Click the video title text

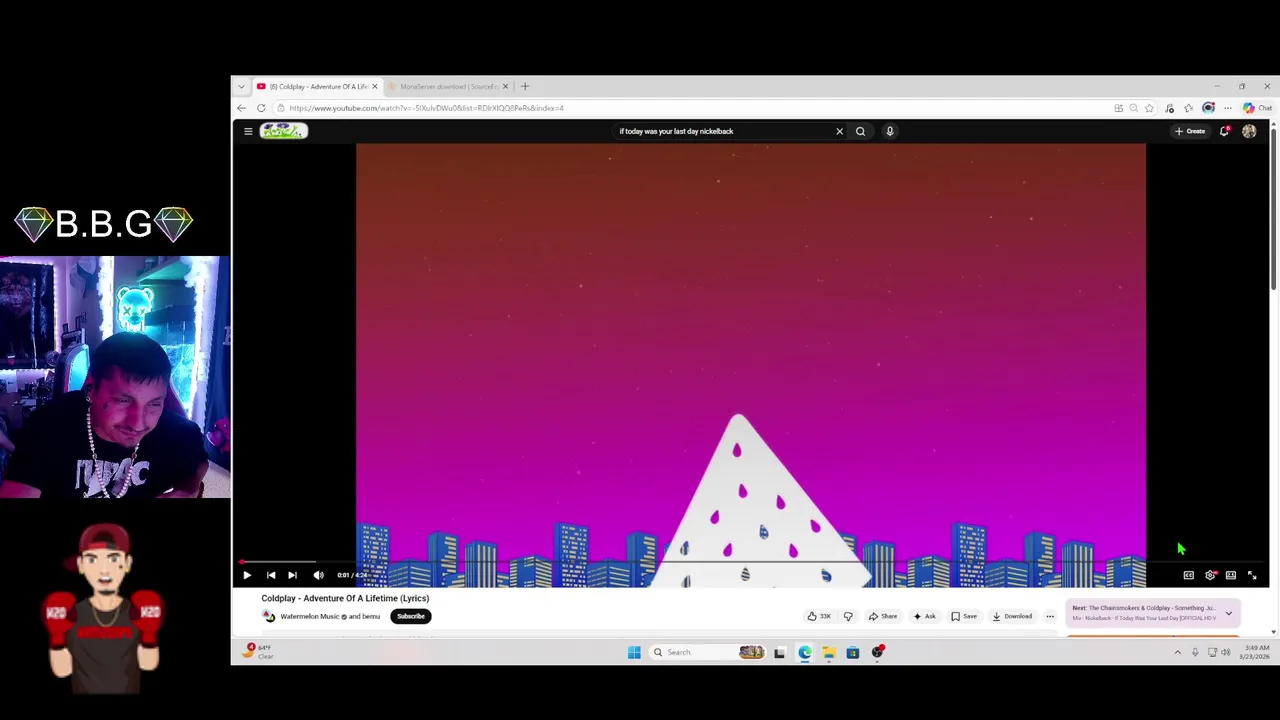(345, 598)
